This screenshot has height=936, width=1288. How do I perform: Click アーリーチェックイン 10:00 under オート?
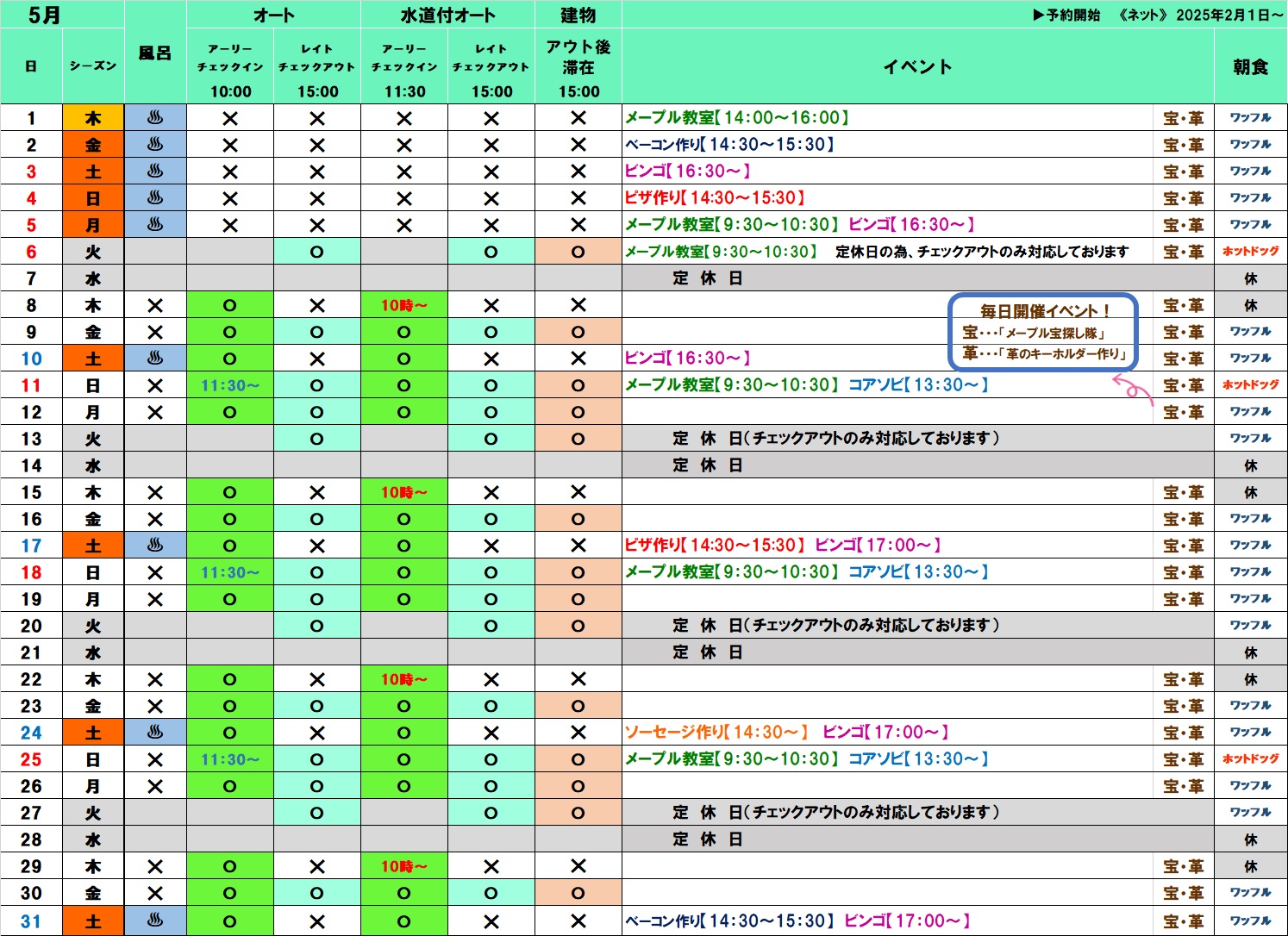[230, 69]
